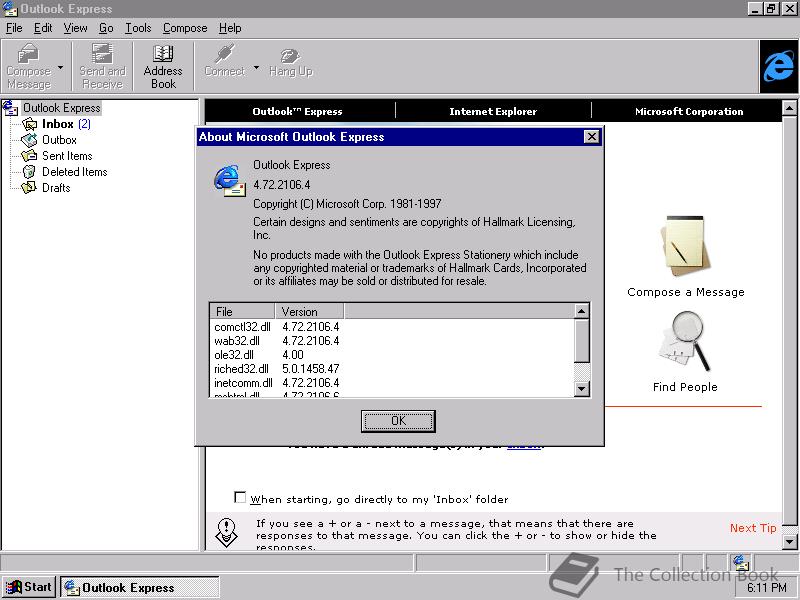
Task: Click the Send and Receive toolbar icon
Action: [x=103, y=67]
